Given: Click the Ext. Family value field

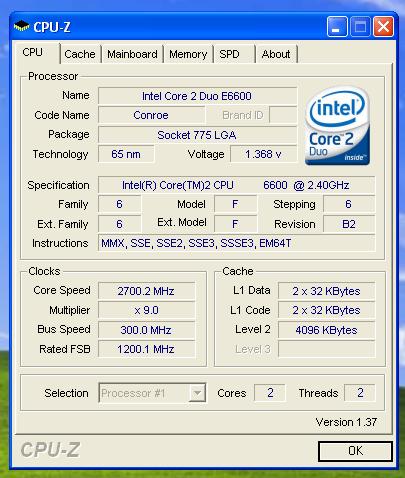Looking at the screenshot, I should pos(119,224).
